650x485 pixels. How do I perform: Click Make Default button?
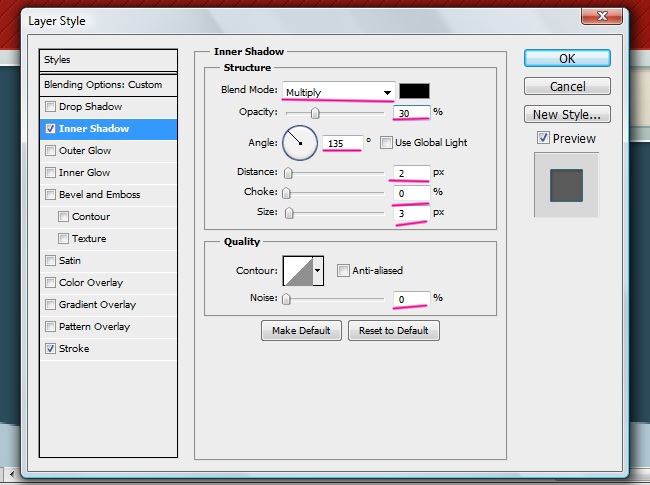[301, 330]
